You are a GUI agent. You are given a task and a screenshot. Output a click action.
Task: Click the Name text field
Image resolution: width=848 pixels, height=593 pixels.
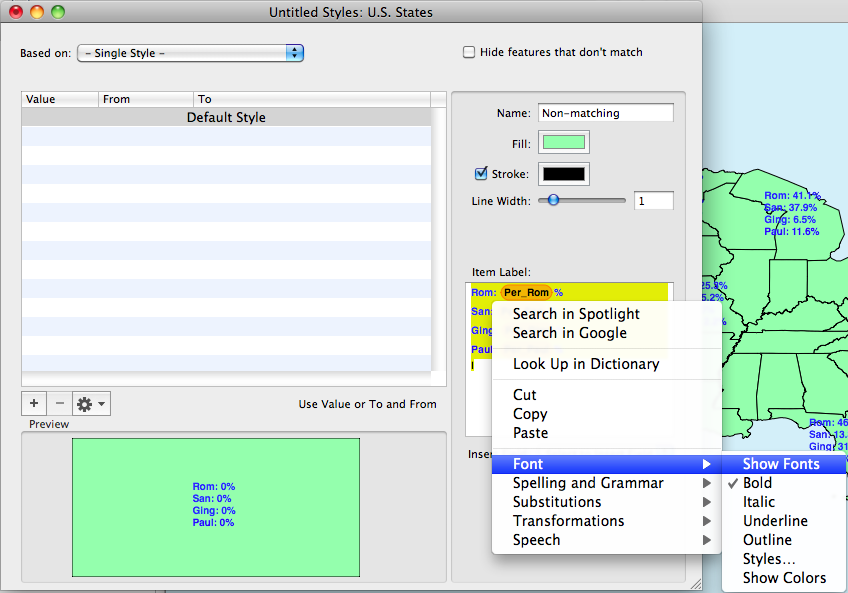tap(605, 113)
